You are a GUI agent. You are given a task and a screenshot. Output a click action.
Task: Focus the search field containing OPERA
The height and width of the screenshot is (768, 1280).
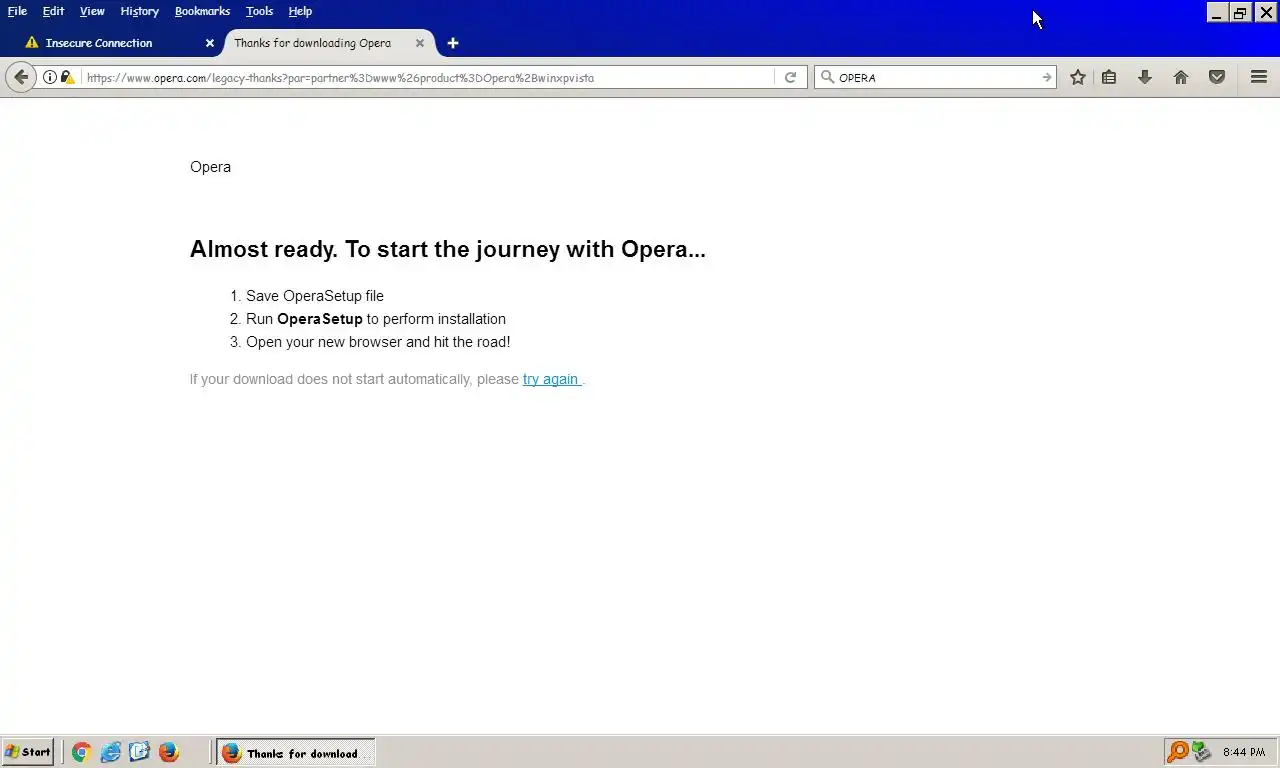point(937,77)
